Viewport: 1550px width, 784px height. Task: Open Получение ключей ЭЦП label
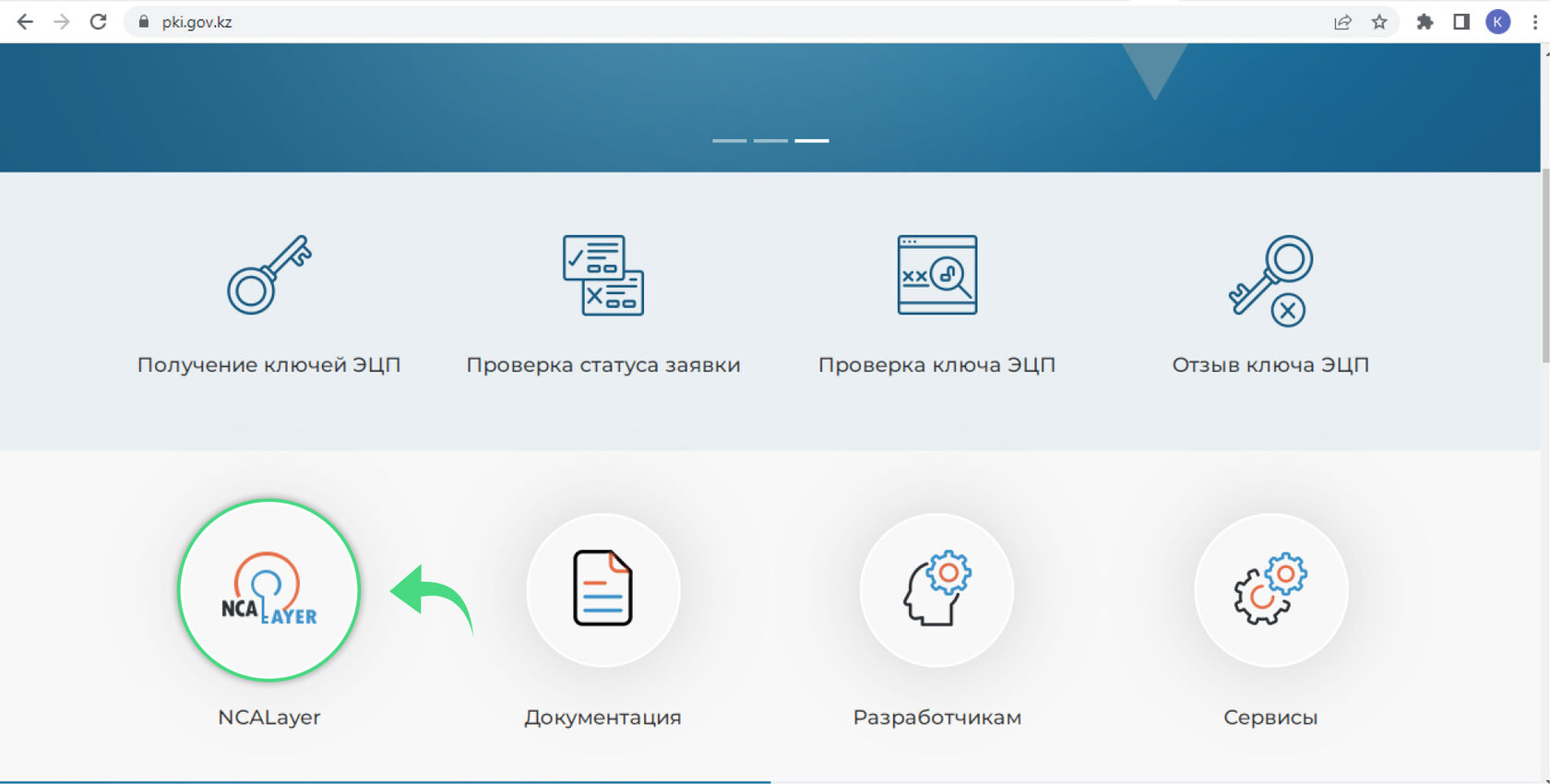pos(269,365)
